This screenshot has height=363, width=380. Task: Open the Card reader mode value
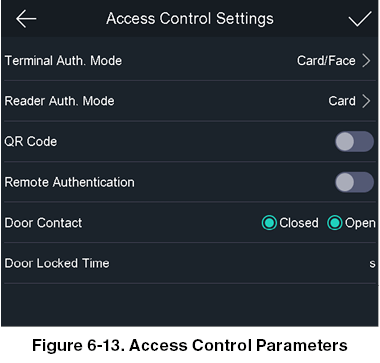point(342,101)
